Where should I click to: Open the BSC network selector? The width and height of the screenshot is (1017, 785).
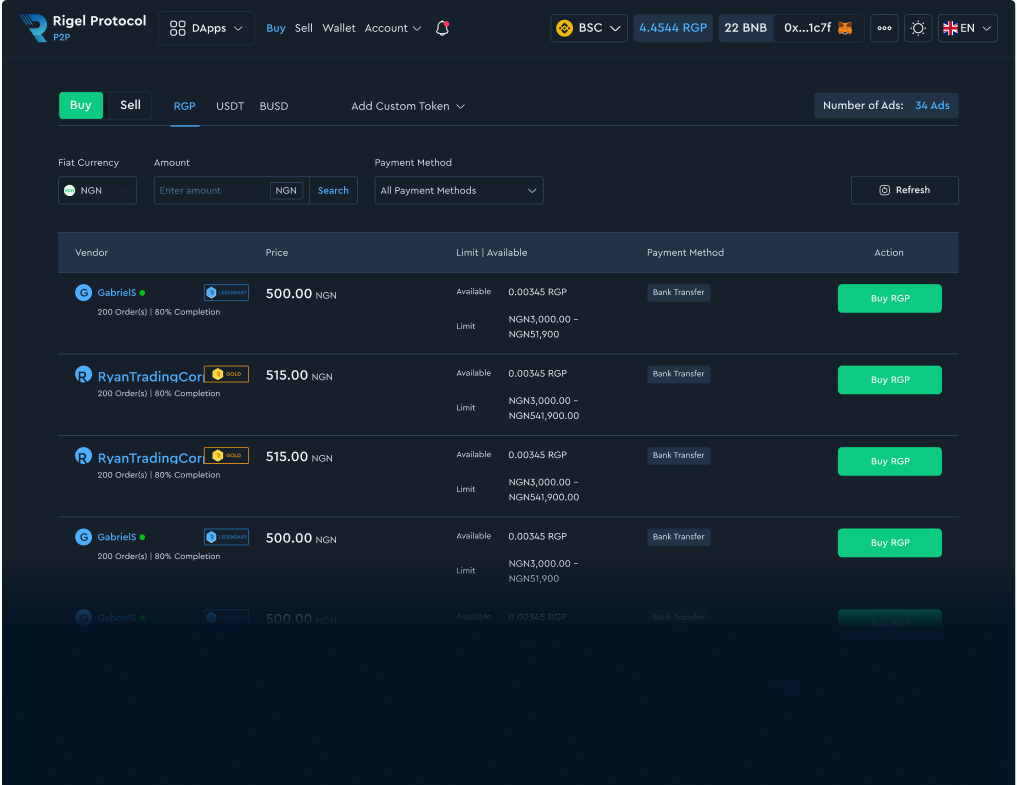[589, 28]
